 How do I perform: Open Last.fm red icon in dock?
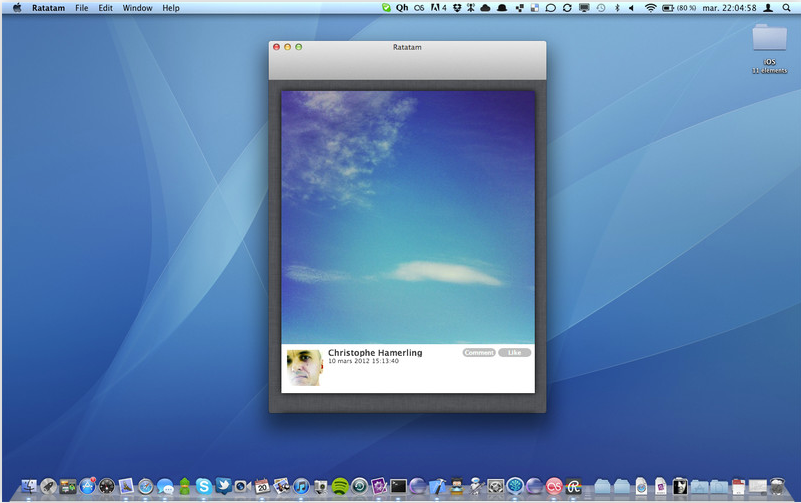pyautogui.click(x=554, y=486)
